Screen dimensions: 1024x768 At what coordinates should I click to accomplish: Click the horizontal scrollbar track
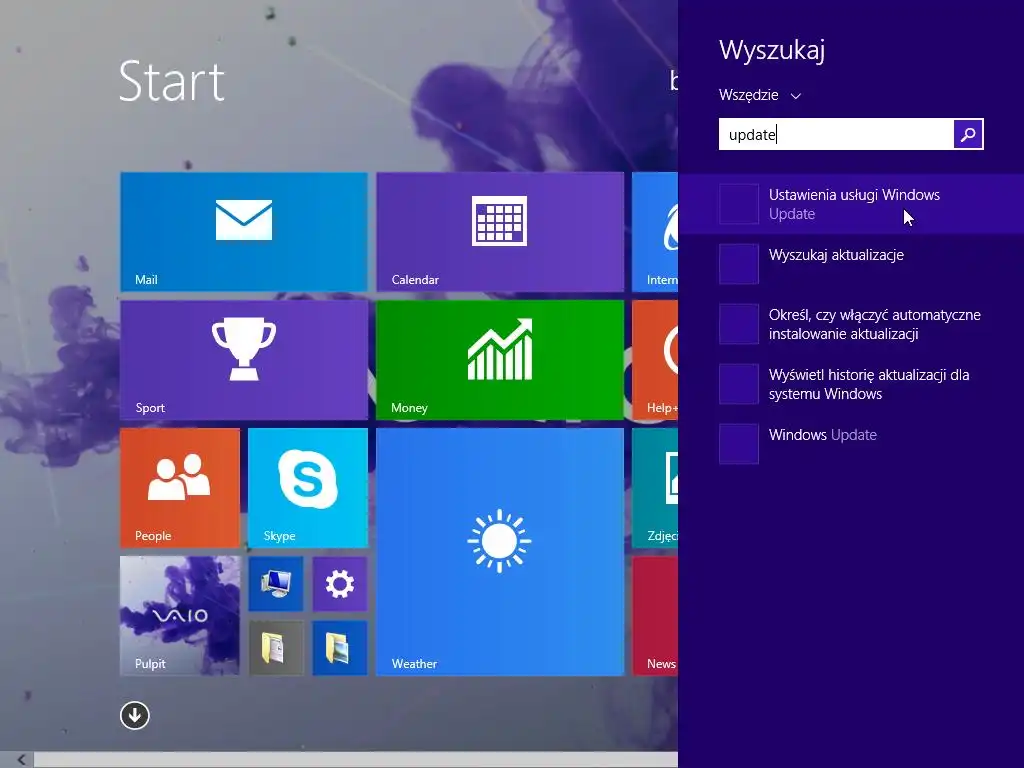(356, 760)
